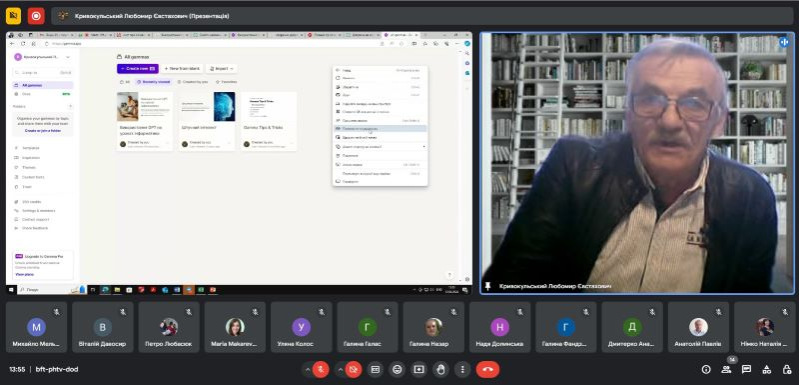The image size is (799, 385).
Task: Click Уляна Колос avatar tile
Action: (301, 327)
